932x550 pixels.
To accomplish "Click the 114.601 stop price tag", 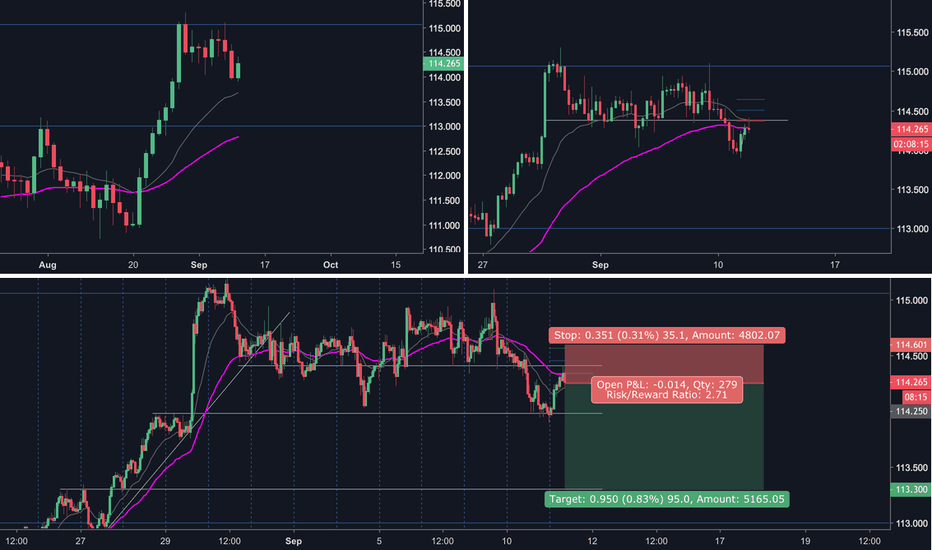I will [x=911, y=345].
